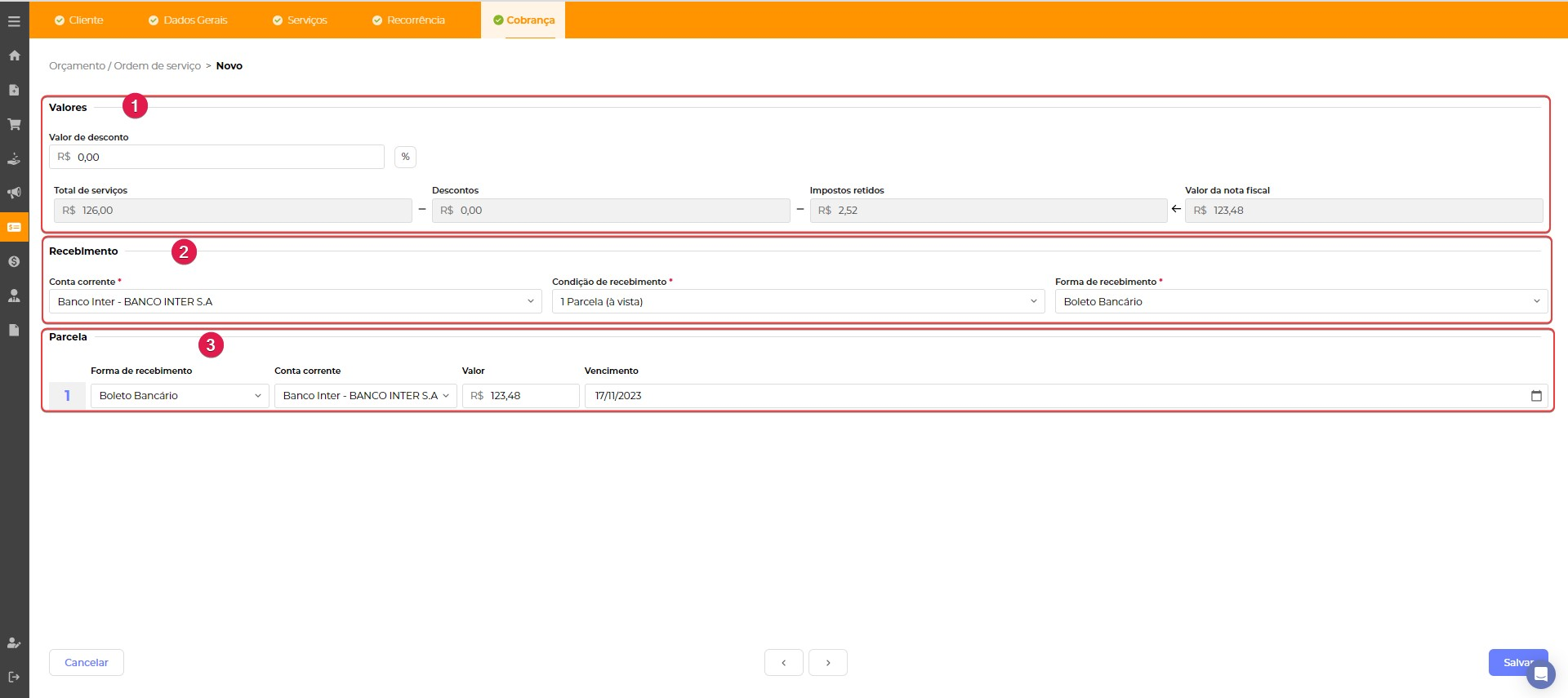Viewport: 1568px width, 698px height.
Task: Open the hamburger menu in sidebar
Action: (14, 21)
